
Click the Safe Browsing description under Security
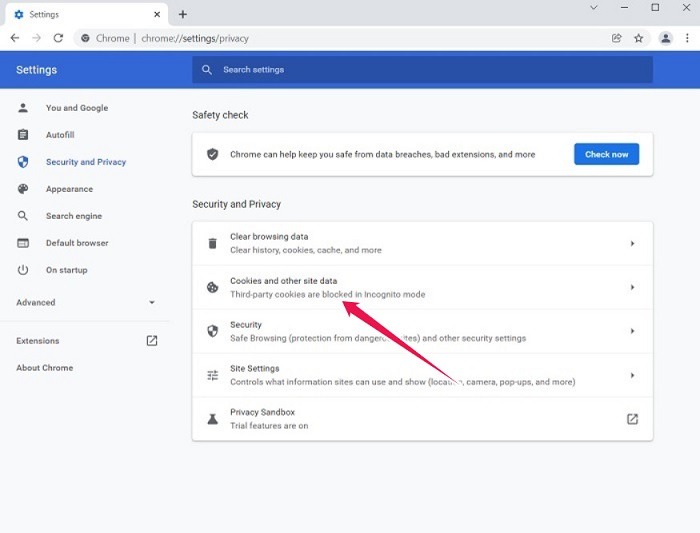pyautogui.click(x=378, y=338)
